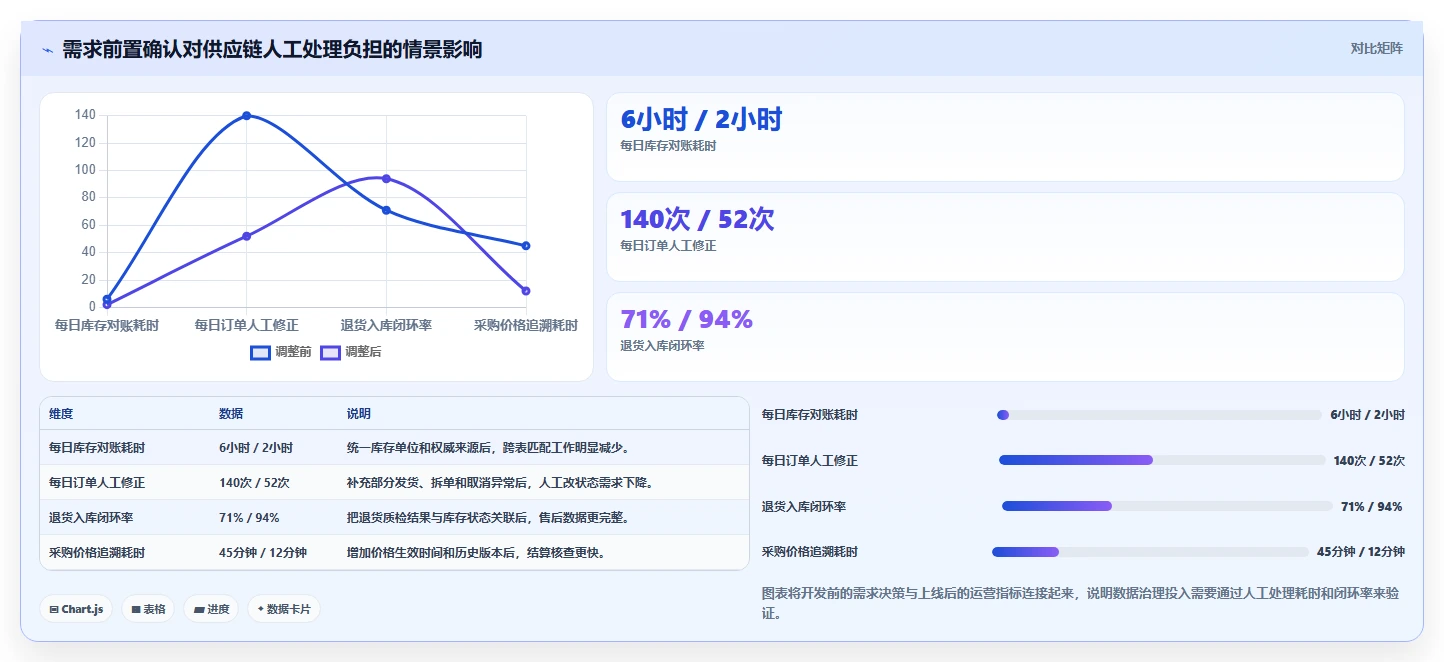This screenshot has width=1444, height=662.
Task: Click table cell 退货入库闭环率
Action: point(91,518)
